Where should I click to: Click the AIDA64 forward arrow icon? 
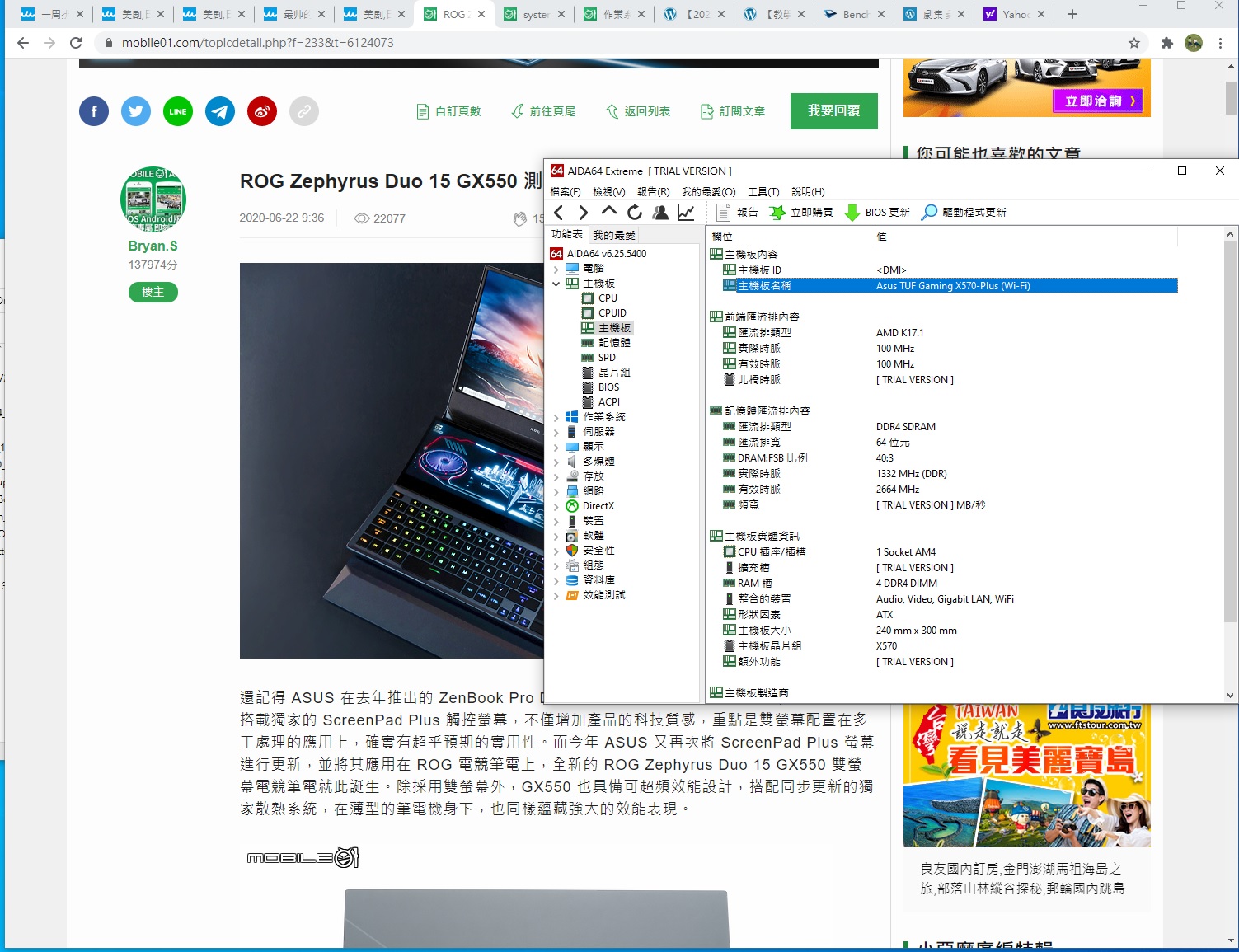(584, 213)
